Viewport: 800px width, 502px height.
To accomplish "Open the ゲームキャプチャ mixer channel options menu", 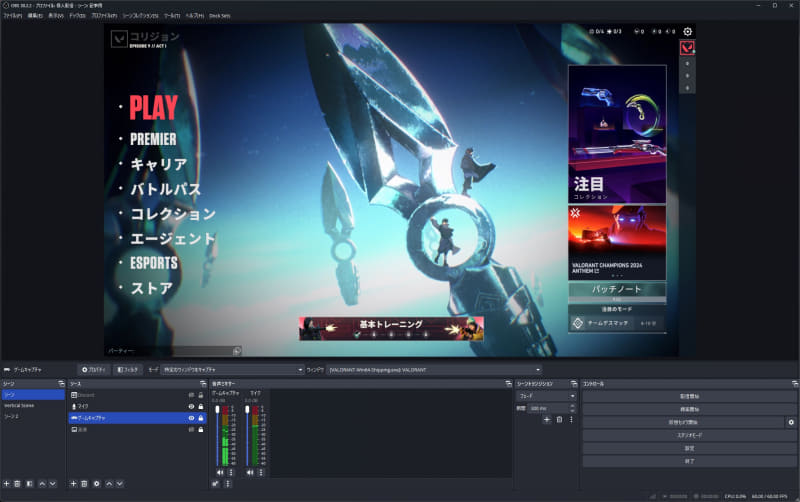I will [x=231, y=472].
